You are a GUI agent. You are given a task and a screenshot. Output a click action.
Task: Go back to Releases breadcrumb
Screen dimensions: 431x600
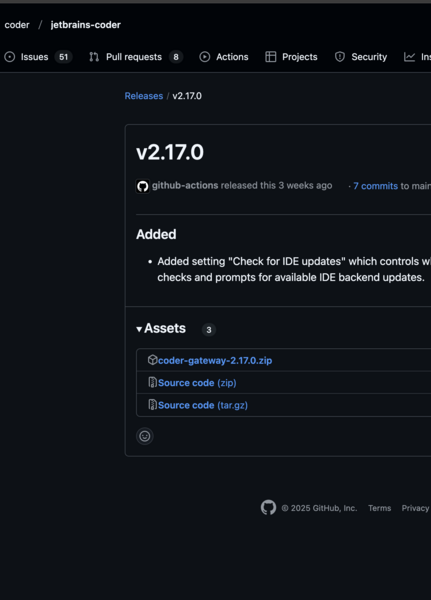[x=144, y=96]
